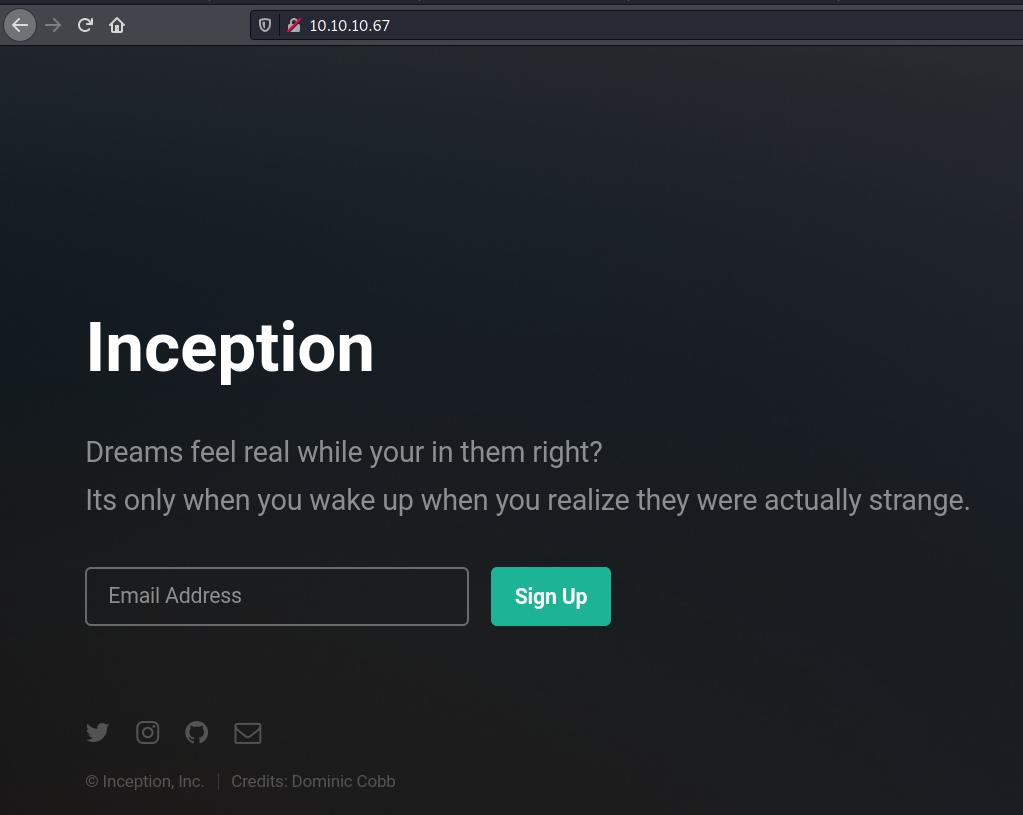
Task: Click the 'Its only when you wake' line
Action: coord(528,500)
